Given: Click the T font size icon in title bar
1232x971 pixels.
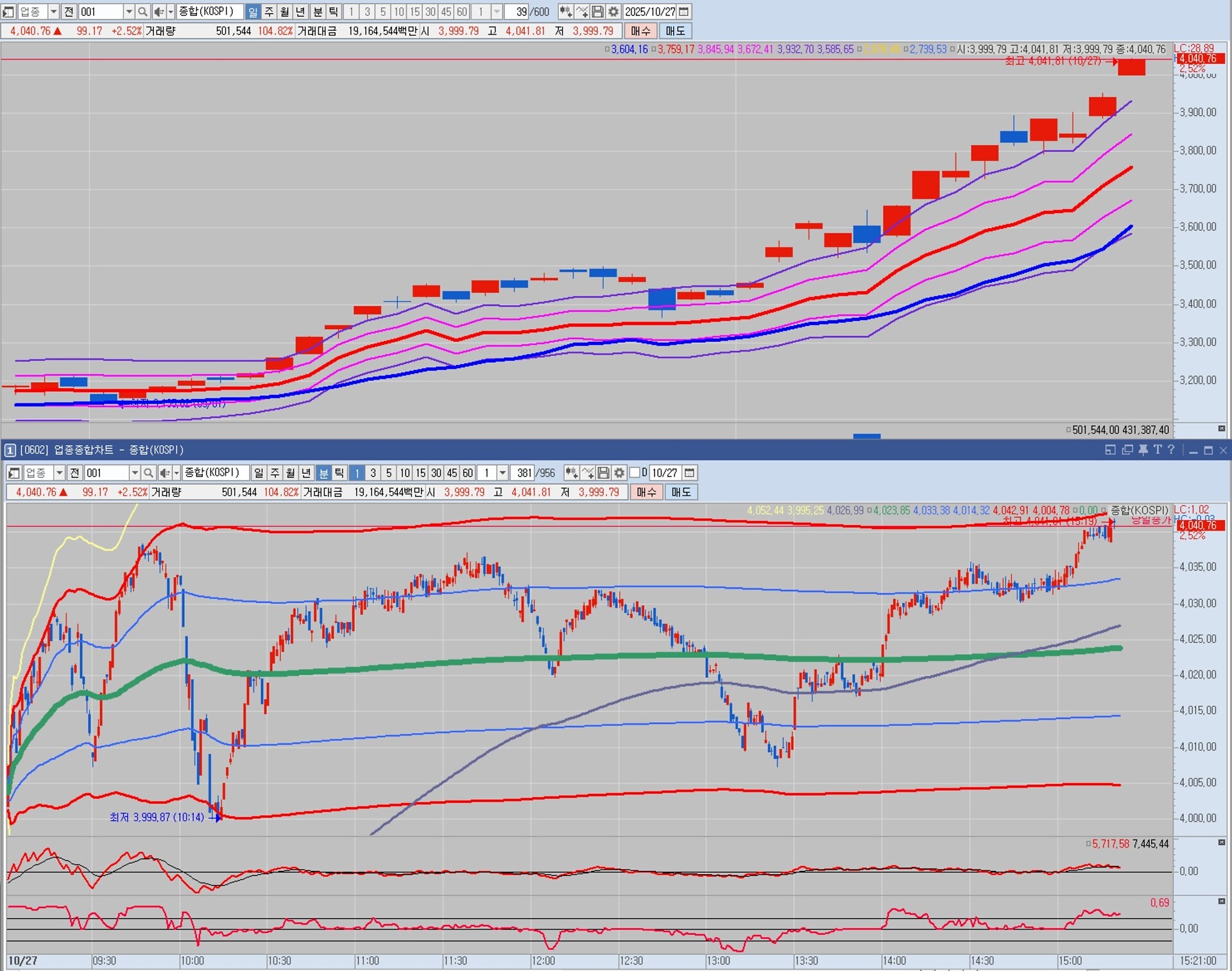Looking at the screenshot, I should [x=1157, y=450].
